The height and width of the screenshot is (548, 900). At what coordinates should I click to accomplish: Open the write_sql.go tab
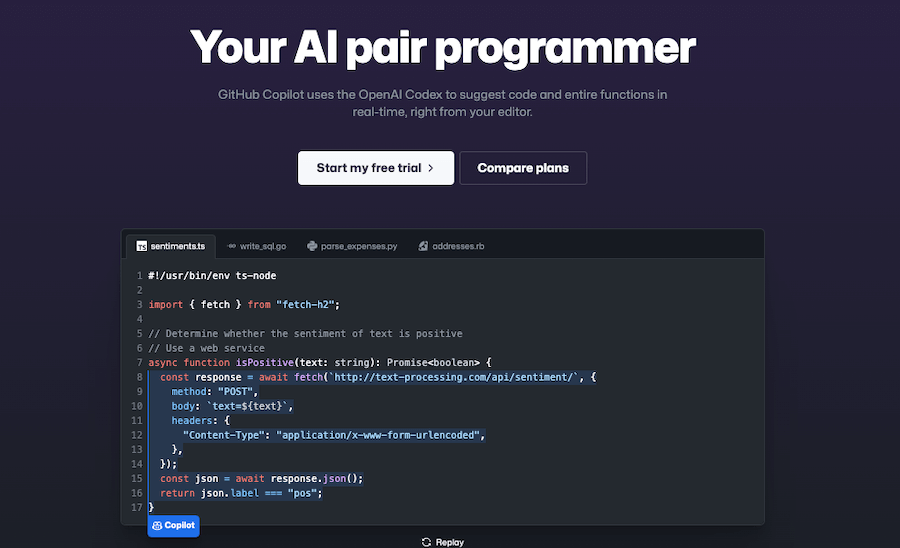pos(257,246)
